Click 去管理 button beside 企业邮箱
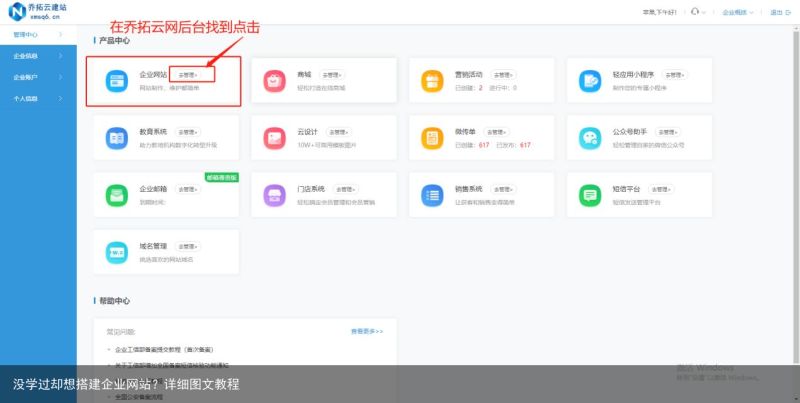 tap(187, 189)
